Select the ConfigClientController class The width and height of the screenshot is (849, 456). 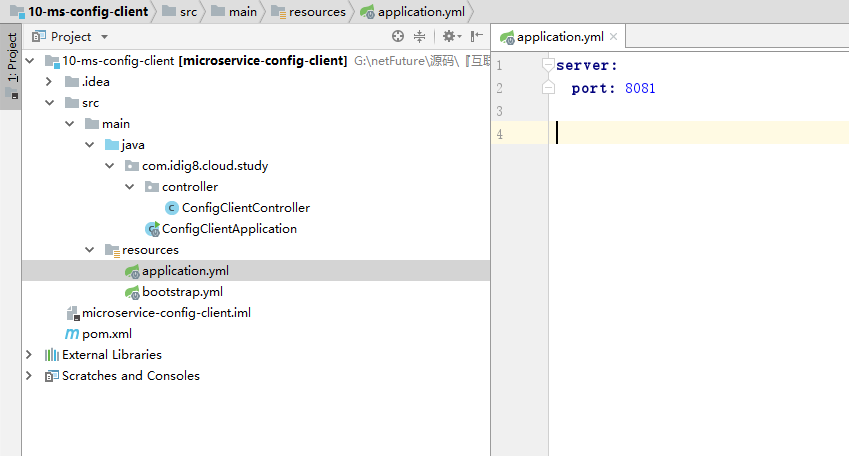pos(246,208)
